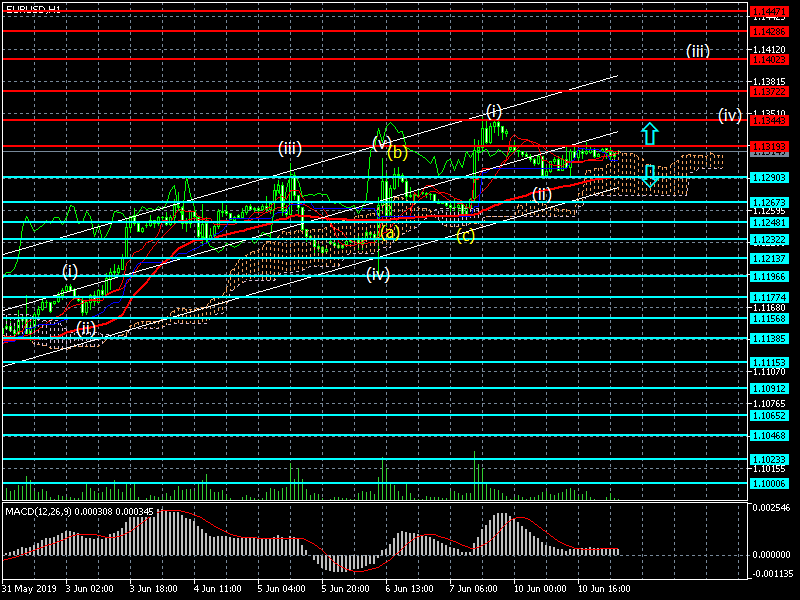Click the 5 Jun 04:00 time label
Image resolution: width=800 pixels, height=600 pixels.
click(281, 590)
